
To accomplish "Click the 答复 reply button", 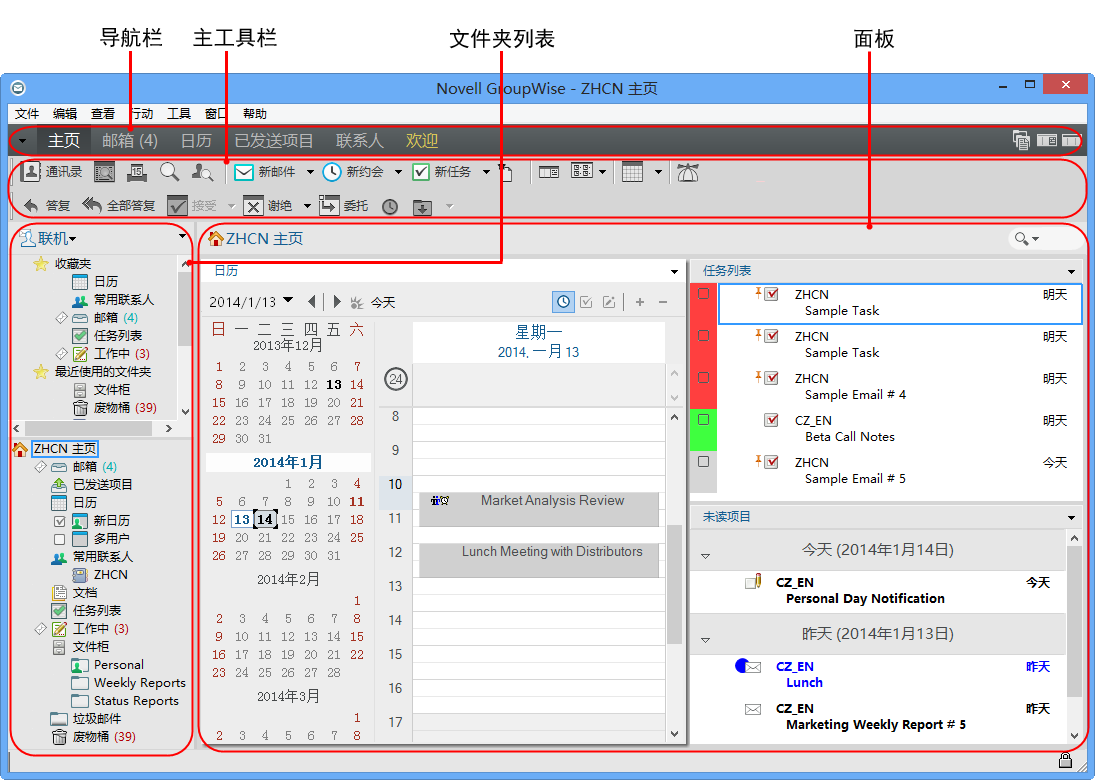I will [47, 205].
